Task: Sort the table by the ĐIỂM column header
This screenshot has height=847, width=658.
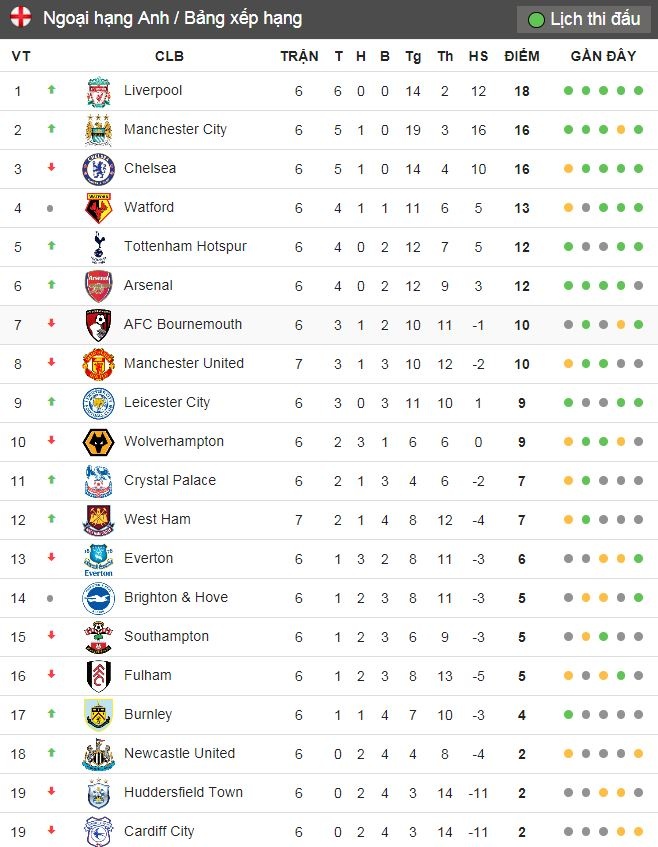Action: [x=521, y=56]
